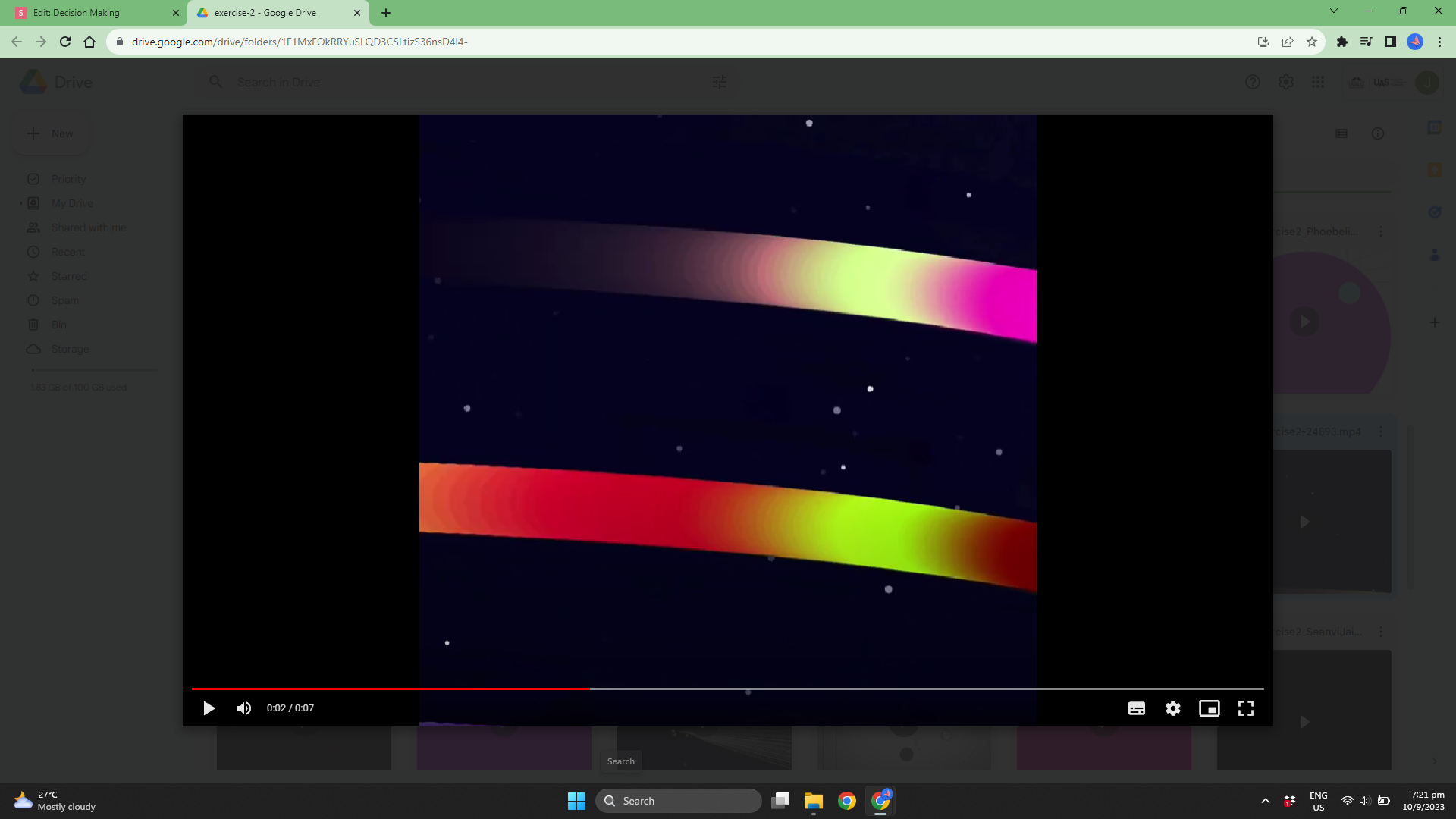Show hidden system tray icons
Screen dimensions: 1456x819
point(1265,801)
